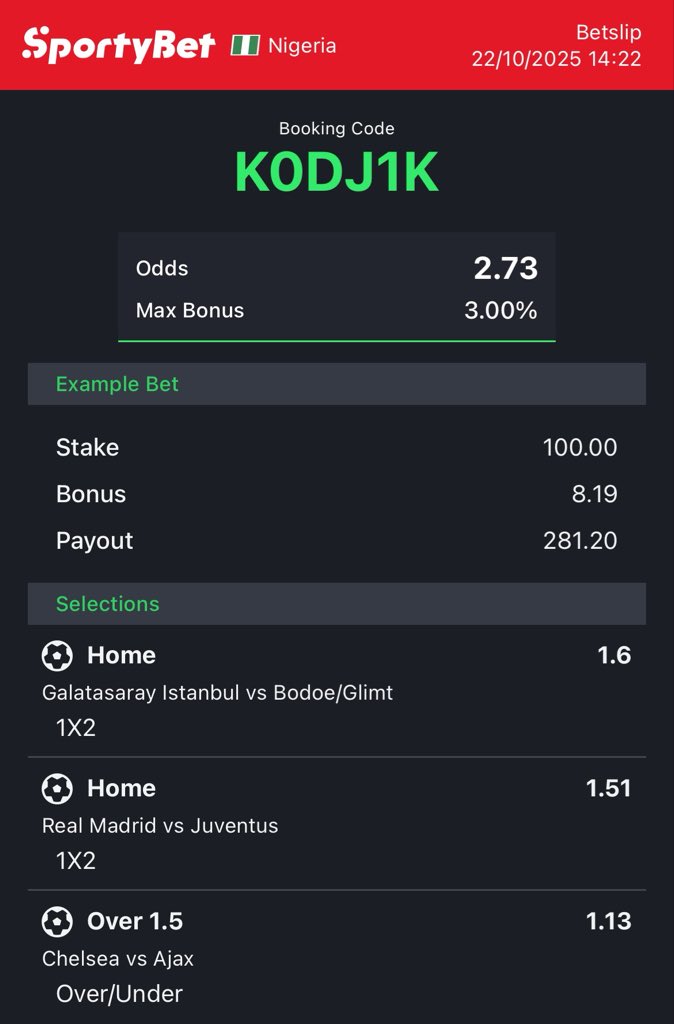Click the Stake amount 100.00
Image resolution: width=674 pixels, height=1024 pixels.
coord(579,447)
